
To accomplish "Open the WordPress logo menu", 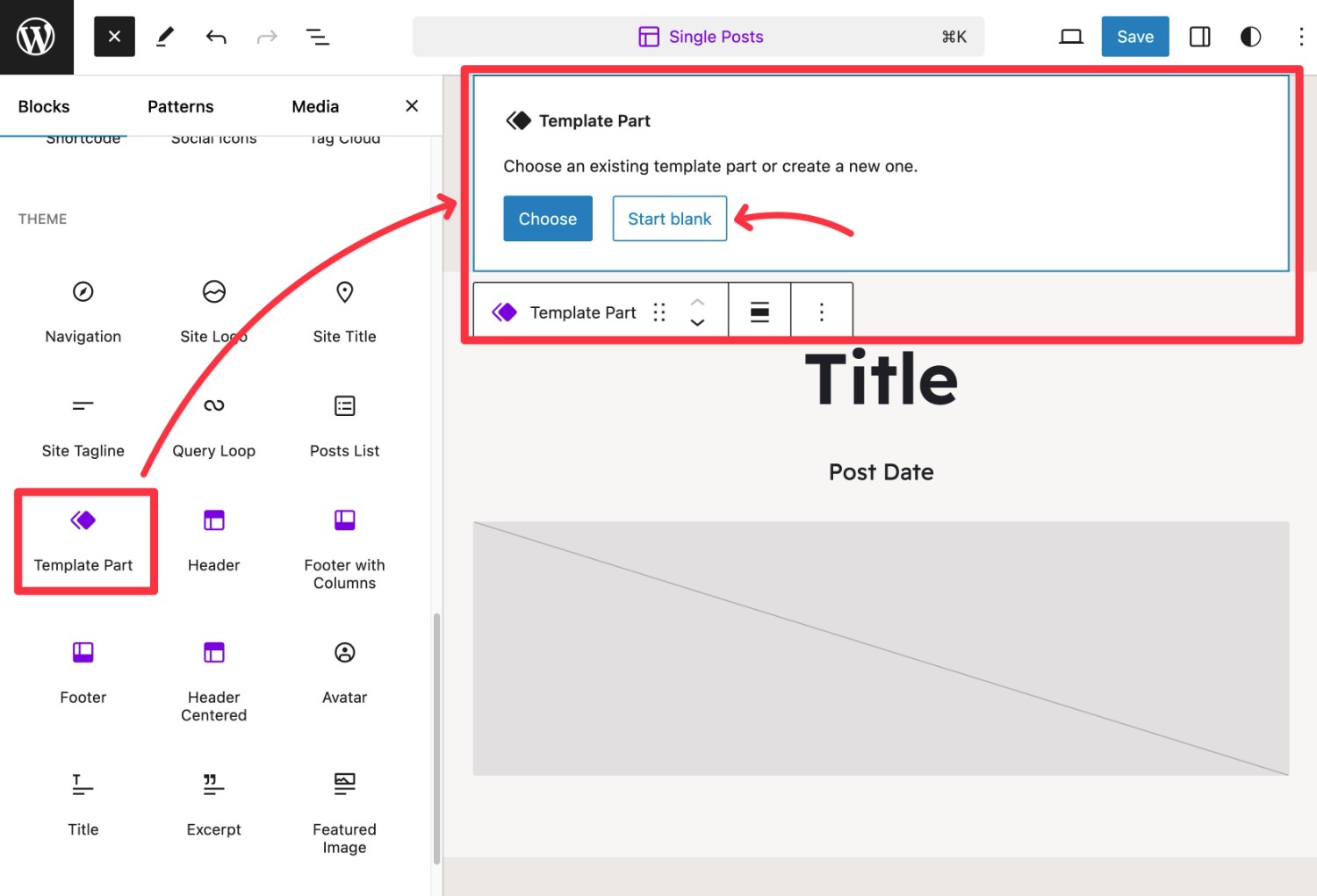I will [36, 37].
